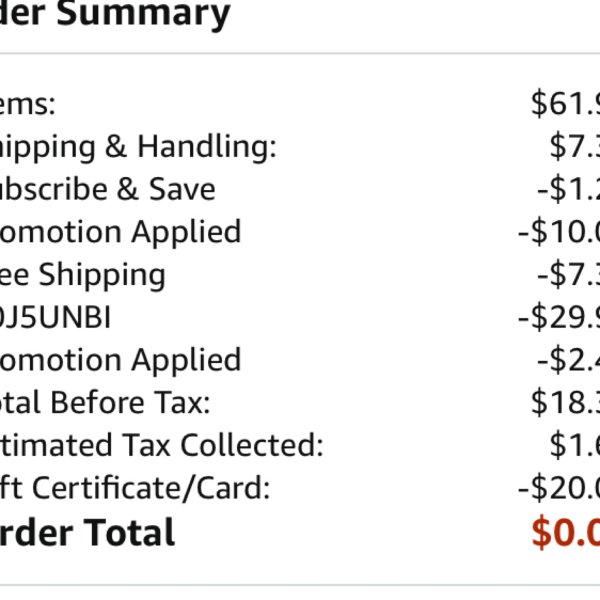Click the Shipping & Handling label
Screen dimensions: 600x600
coord(138,147)
